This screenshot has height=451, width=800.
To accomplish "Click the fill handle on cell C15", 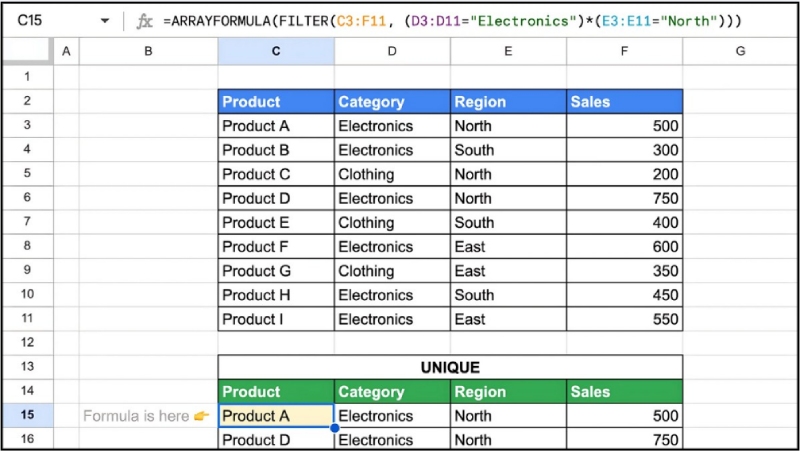I will 334,428.
